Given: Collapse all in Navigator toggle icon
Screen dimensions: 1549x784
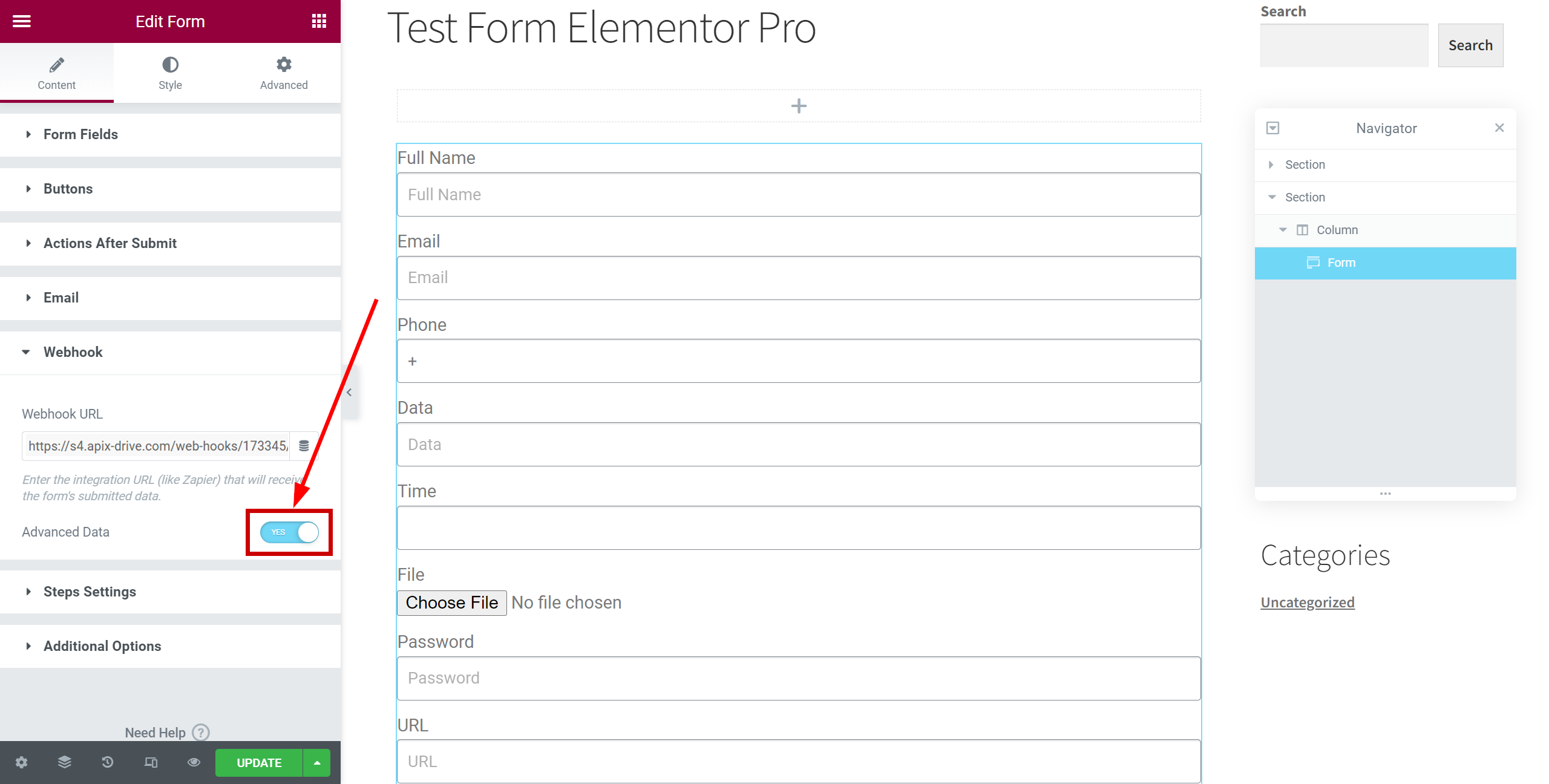Looking at the screenshot, I should tap(1272, 128).
